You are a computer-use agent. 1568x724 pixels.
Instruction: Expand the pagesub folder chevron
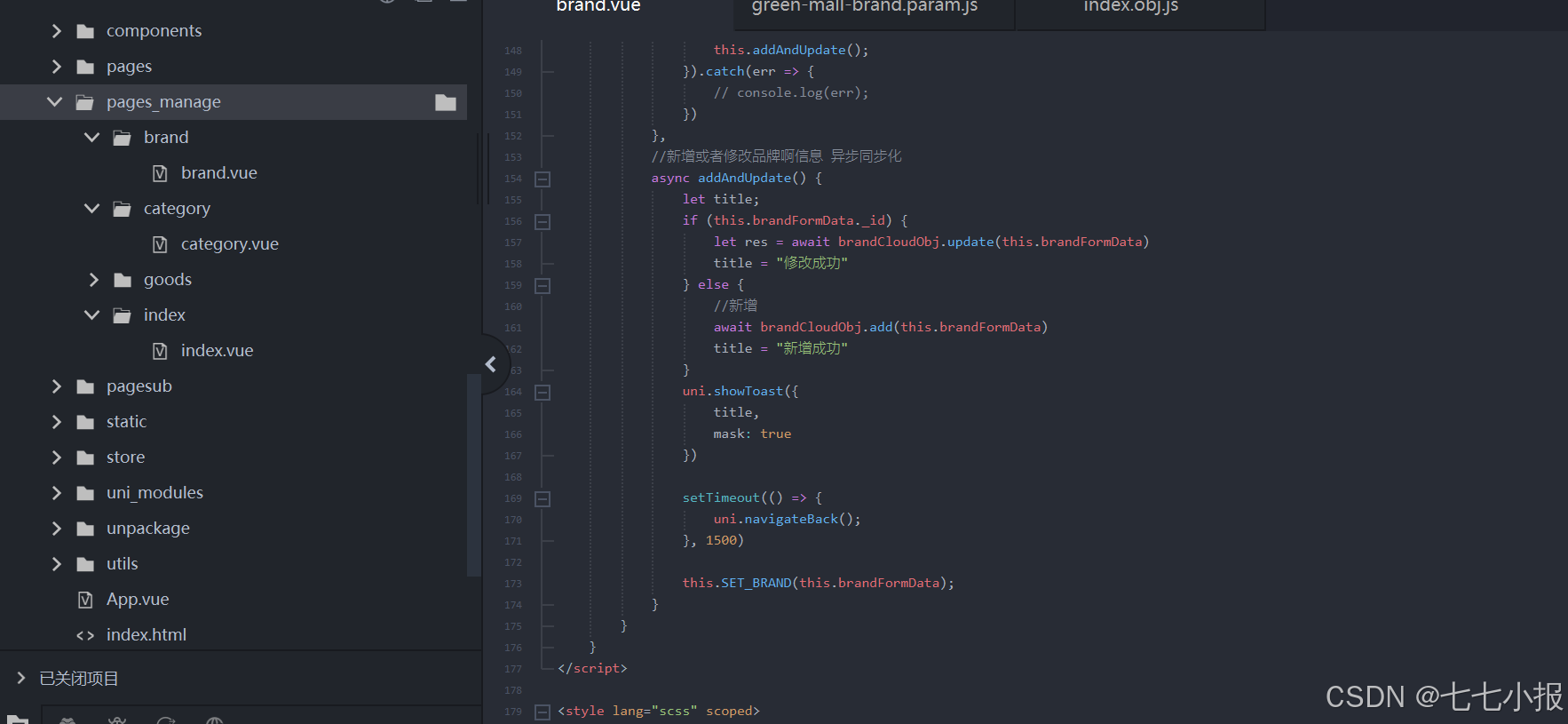pos(57,386)
